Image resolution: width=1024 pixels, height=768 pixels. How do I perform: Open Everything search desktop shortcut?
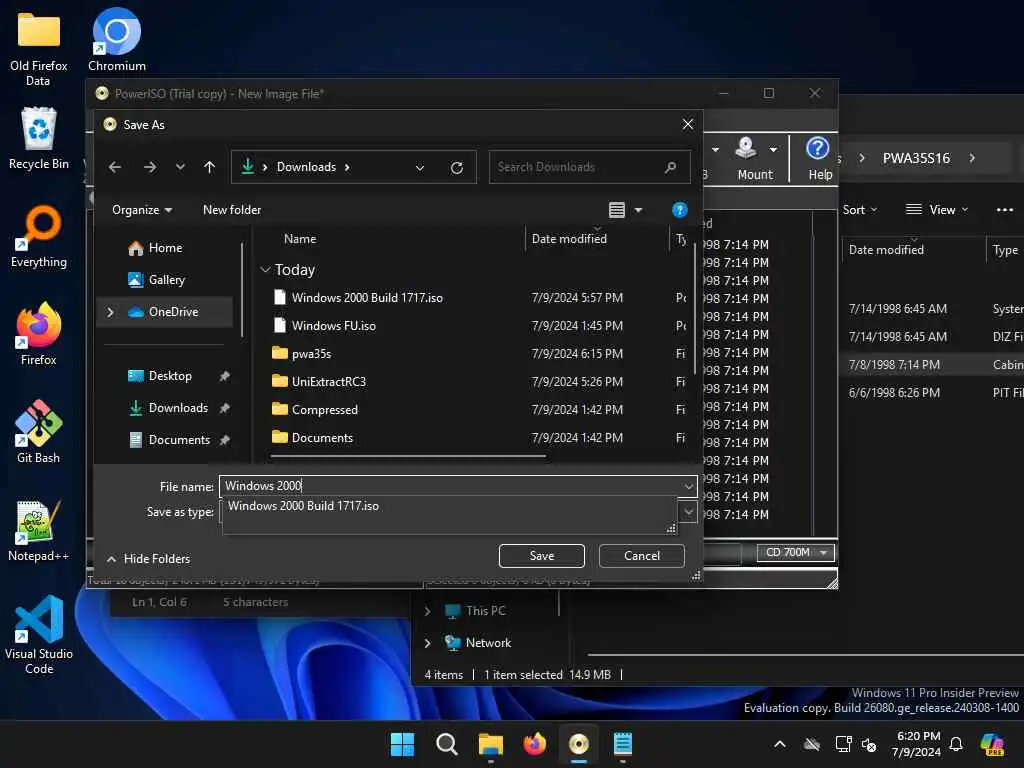[39, 236]
